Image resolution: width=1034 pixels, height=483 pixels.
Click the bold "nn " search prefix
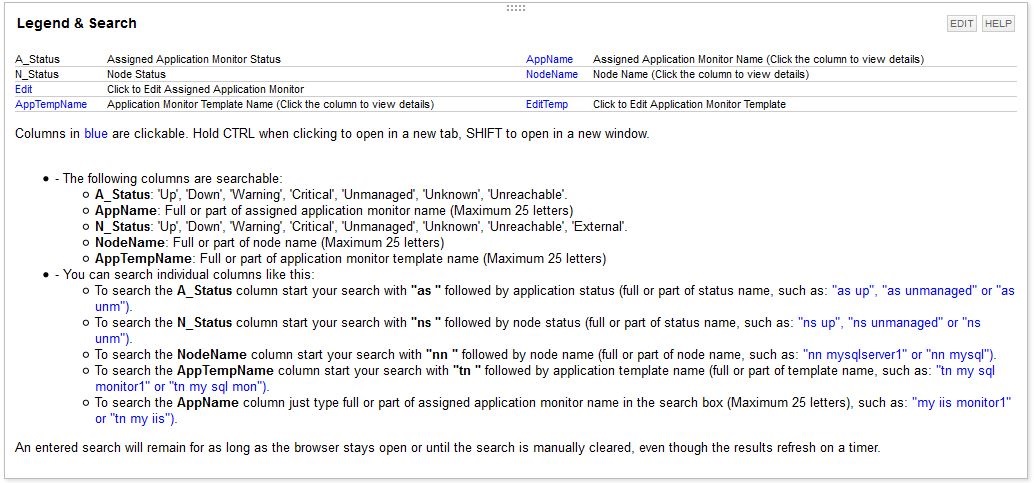click(441, 355)
